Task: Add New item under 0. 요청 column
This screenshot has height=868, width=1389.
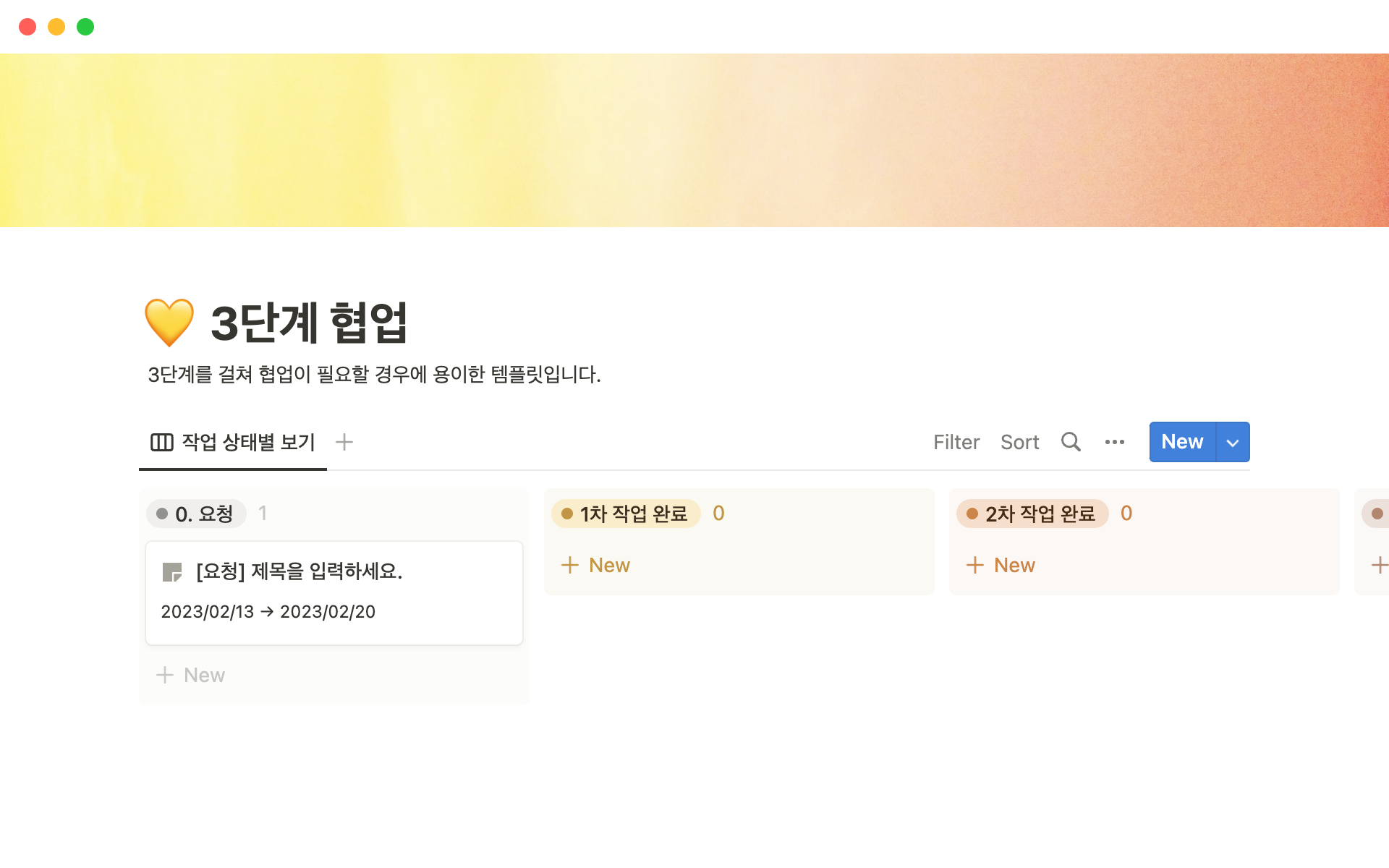Action: tap(191, 675)
